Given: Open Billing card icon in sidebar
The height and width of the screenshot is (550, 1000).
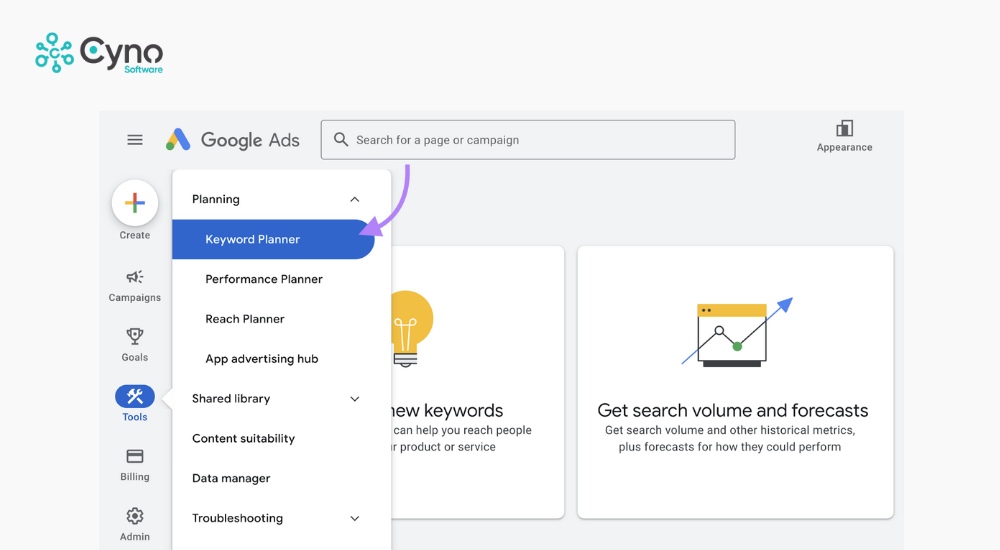Looking at the screenshot, I should pos(135,456).
